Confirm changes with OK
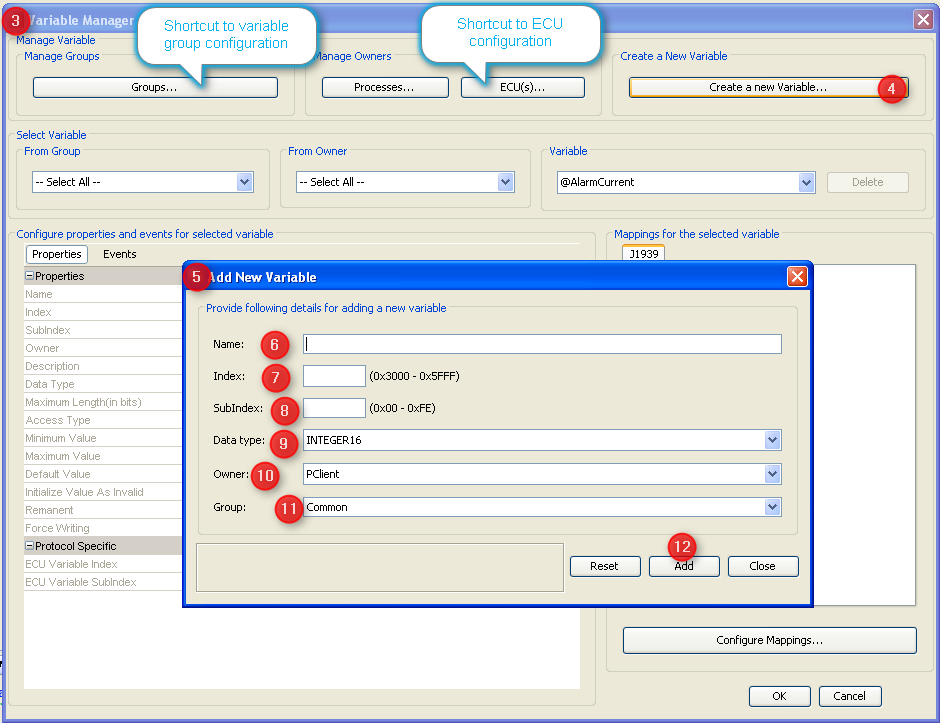This screenshot has height=723, width=940. click(x=780, y=696)
